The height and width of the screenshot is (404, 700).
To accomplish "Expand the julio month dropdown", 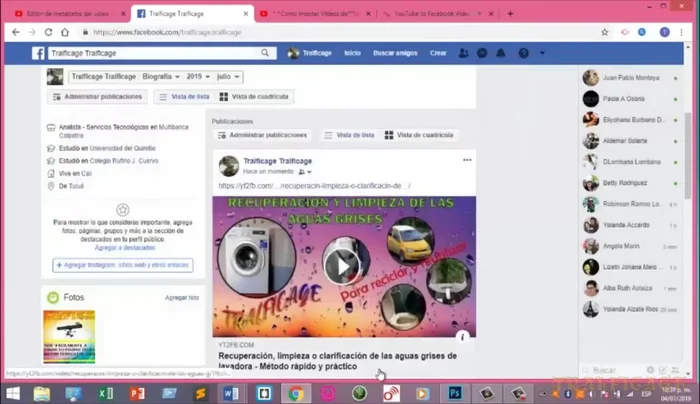I will click(x=228, y=77).
